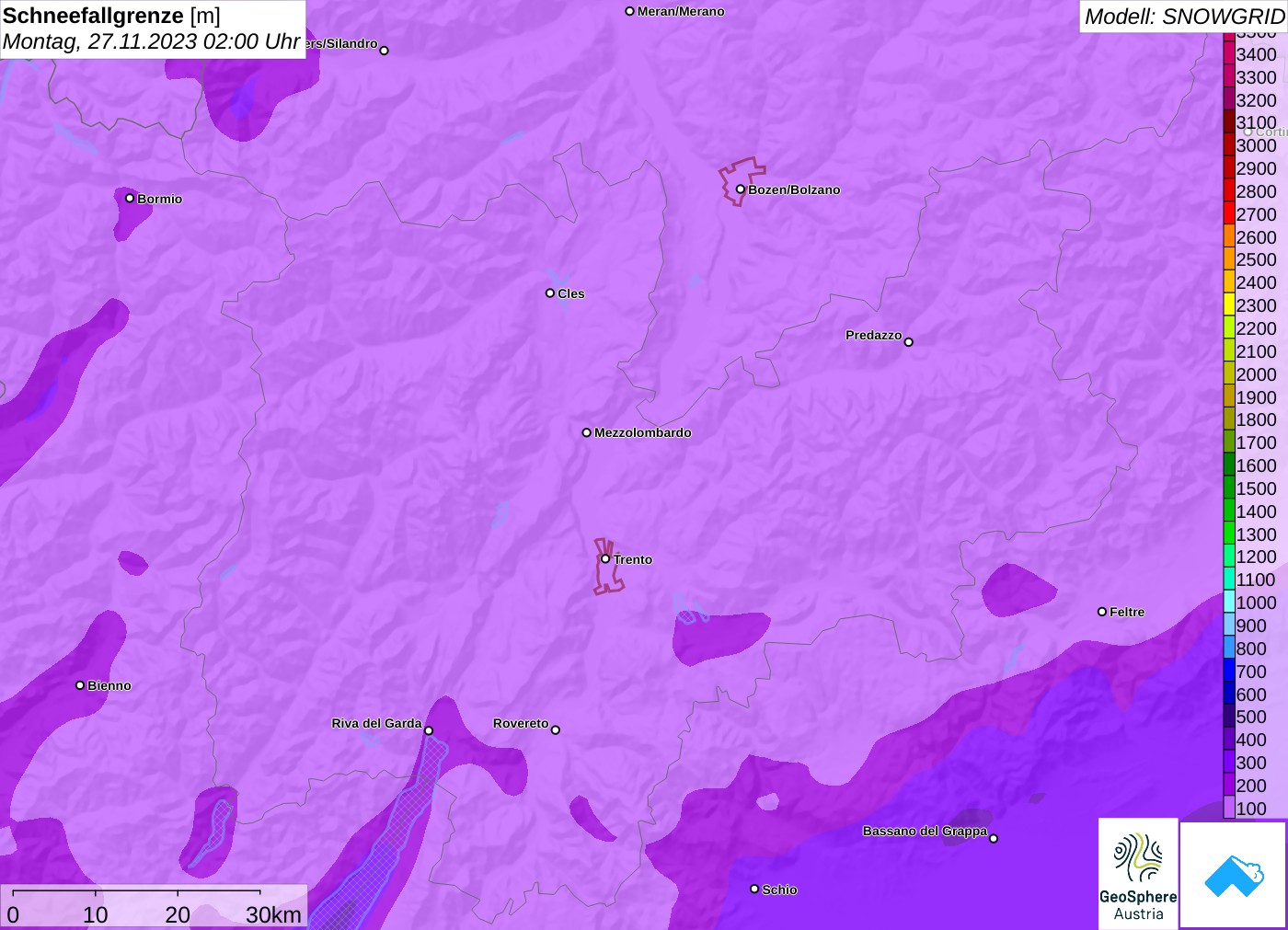Click the date Montag, 27.11.2023 02:00 Uhr

click(152, 42)
